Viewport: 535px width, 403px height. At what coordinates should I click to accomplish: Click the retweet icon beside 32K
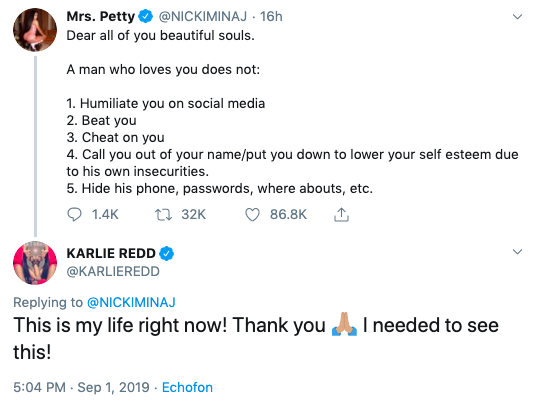coord(163,215)
